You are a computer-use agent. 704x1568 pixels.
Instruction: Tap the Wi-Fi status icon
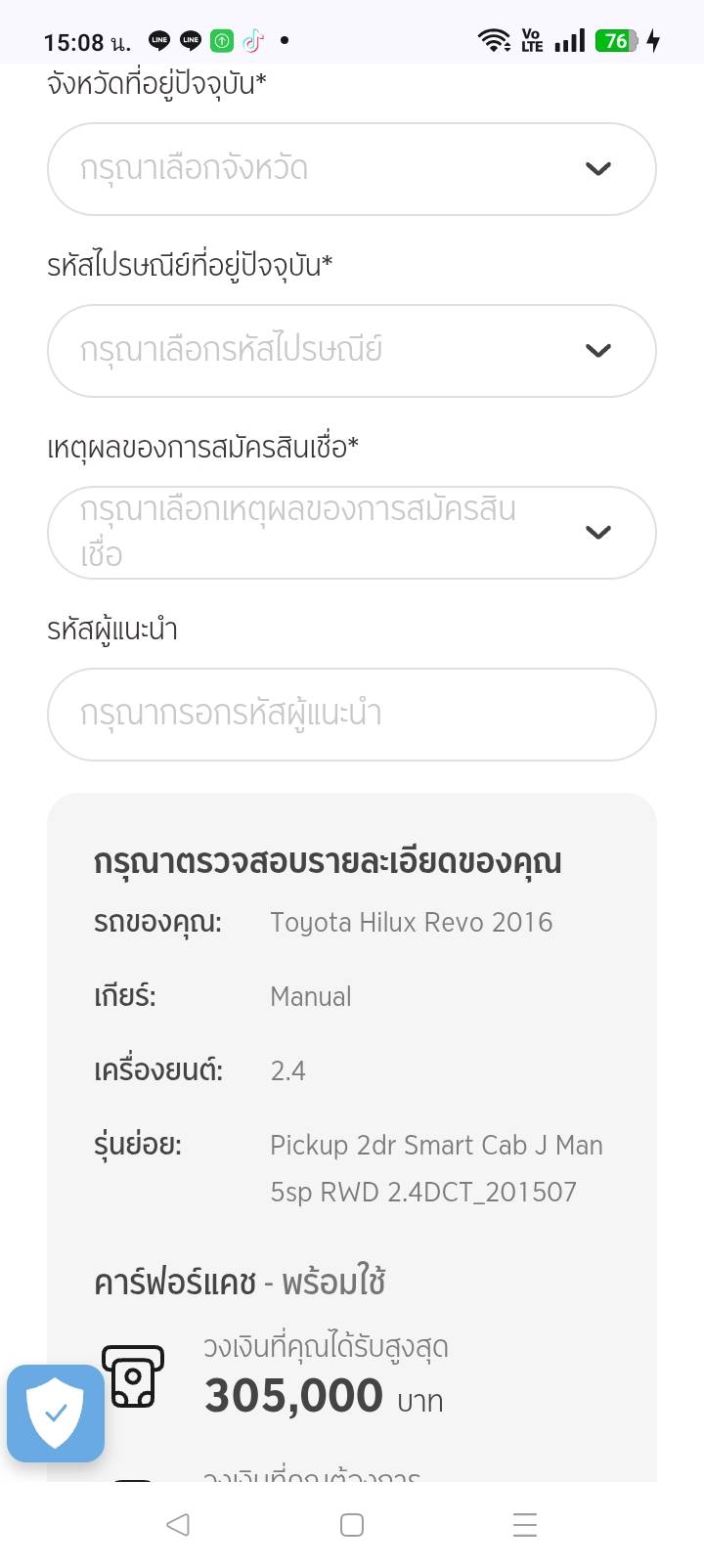point(494,41)
